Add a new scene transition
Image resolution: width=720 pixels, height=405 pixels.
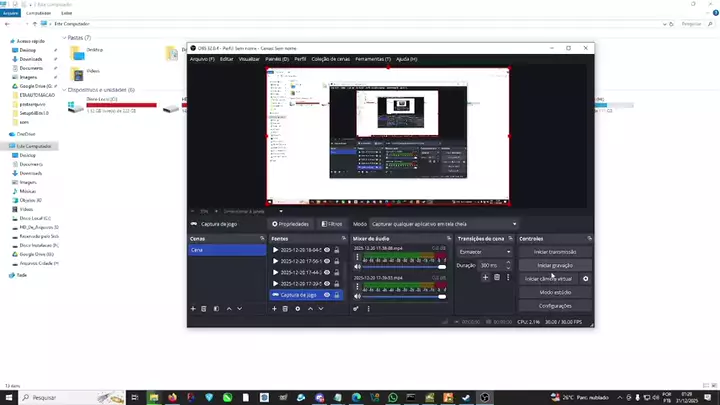click(485, 277)
